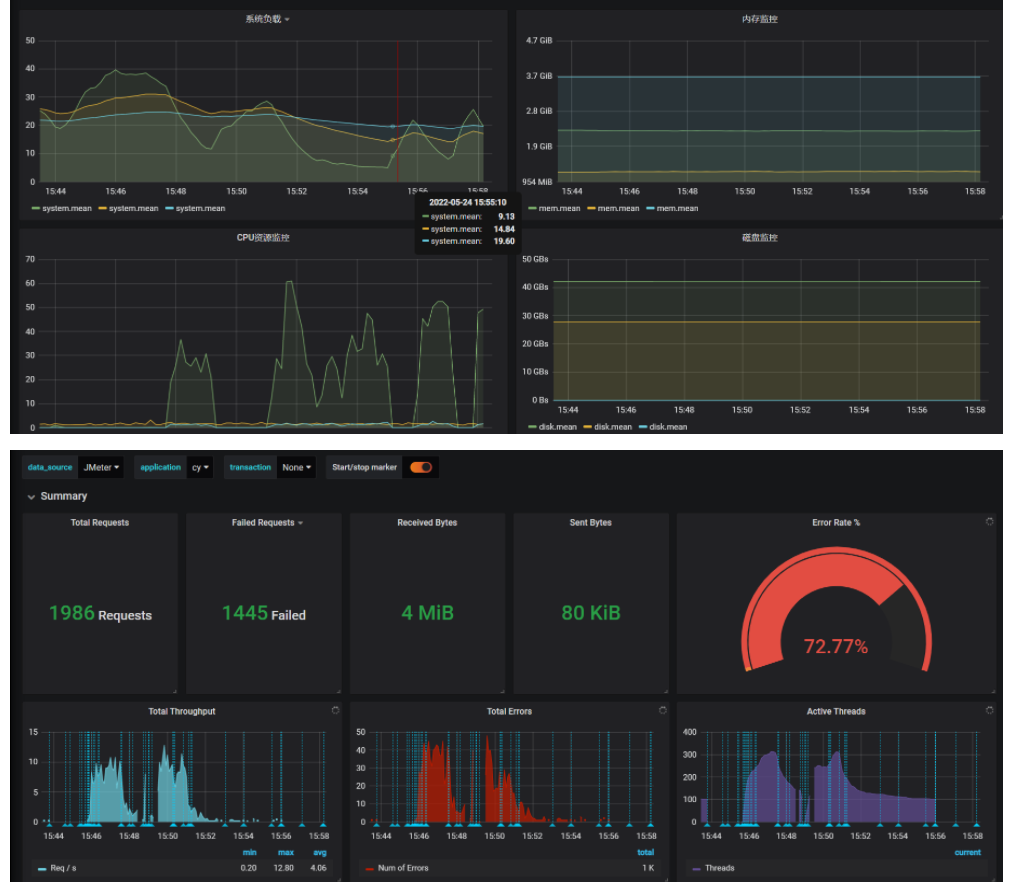This screenshot has width=1020, height=891.
Task: Click the blue system.mean legend icon
Action: 169,209
